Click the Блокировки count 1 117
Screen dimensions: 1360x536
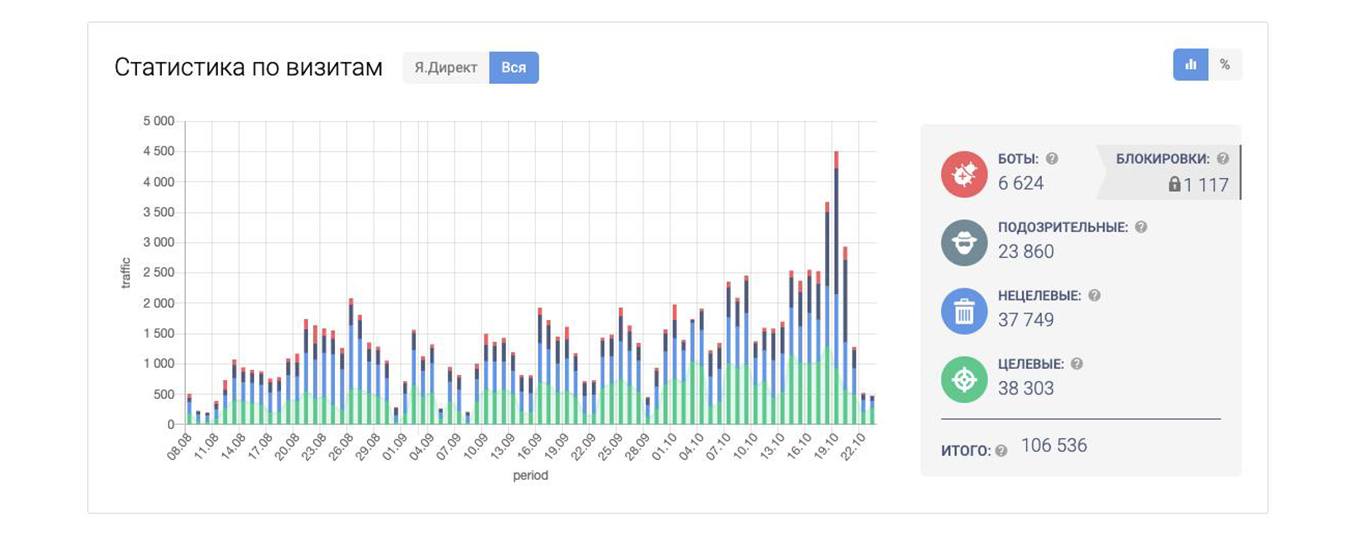tap(1206, 185)
